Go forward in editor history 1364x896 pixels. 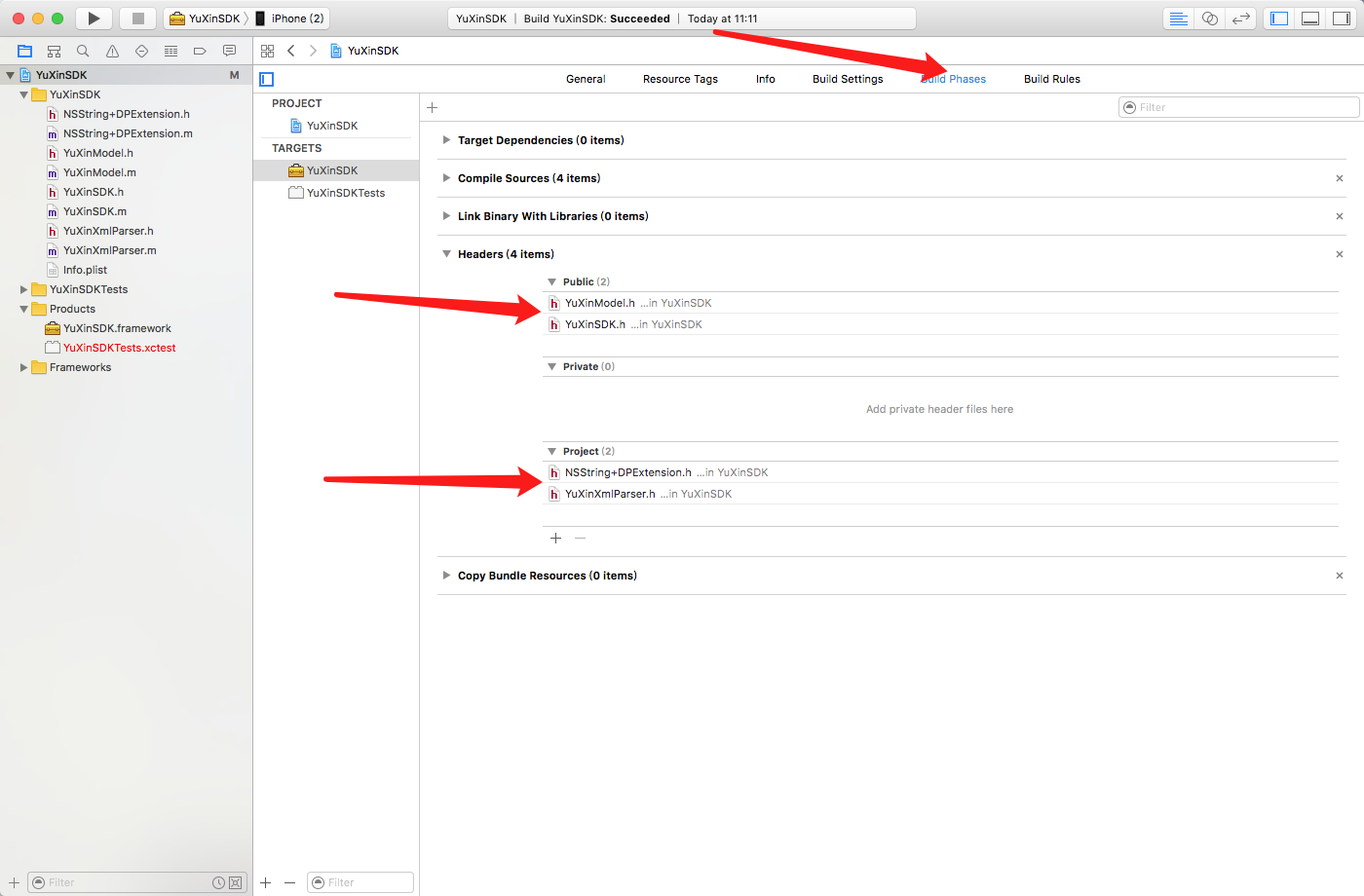pos(313,51)
